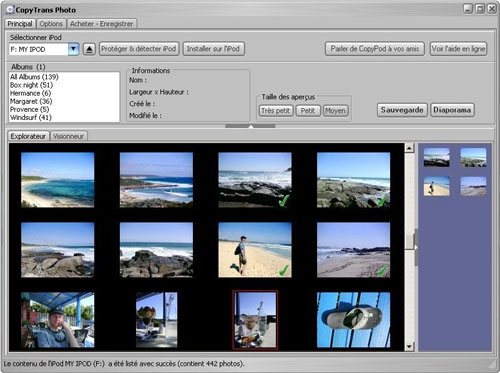The width and height of the screenshot is (500, 373).
Task: Click the downward scroll arrow of photo grid
Action: pyautogui.click(x=410, y=347)
